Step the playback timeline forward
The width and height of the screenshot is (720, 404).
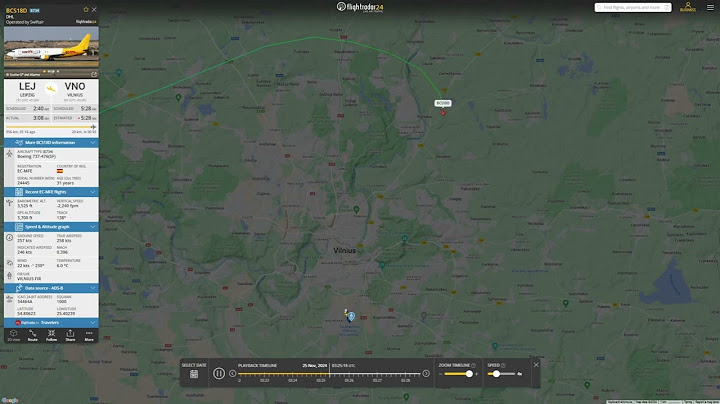426,374
